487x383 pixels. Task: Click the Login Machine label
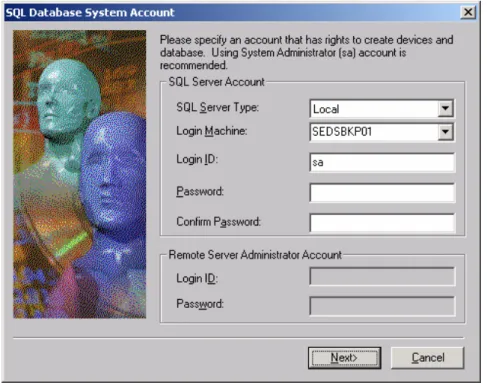pos(212,131)
